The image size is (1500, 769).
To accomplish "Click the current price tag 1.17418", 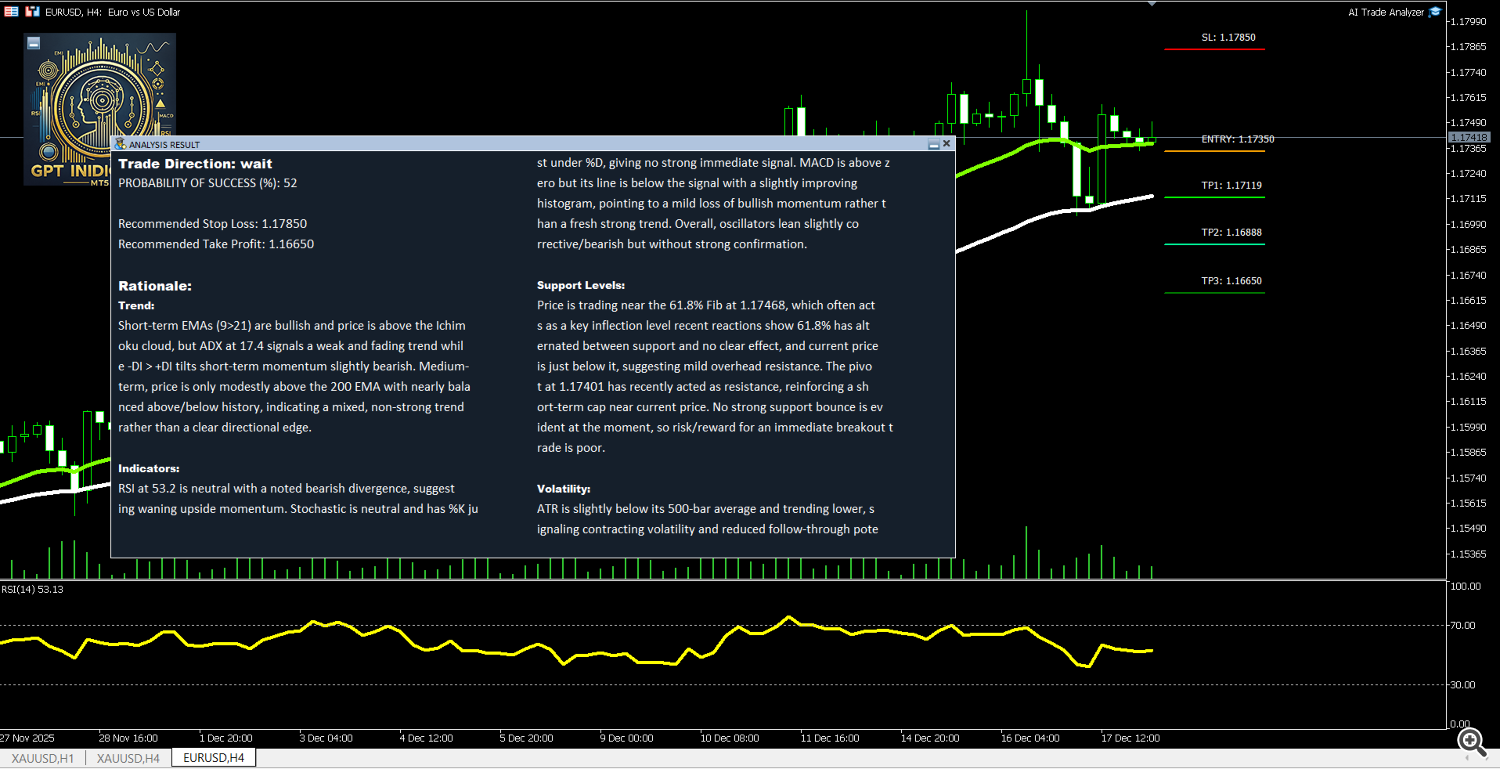I will click(x=1469, y=137).
